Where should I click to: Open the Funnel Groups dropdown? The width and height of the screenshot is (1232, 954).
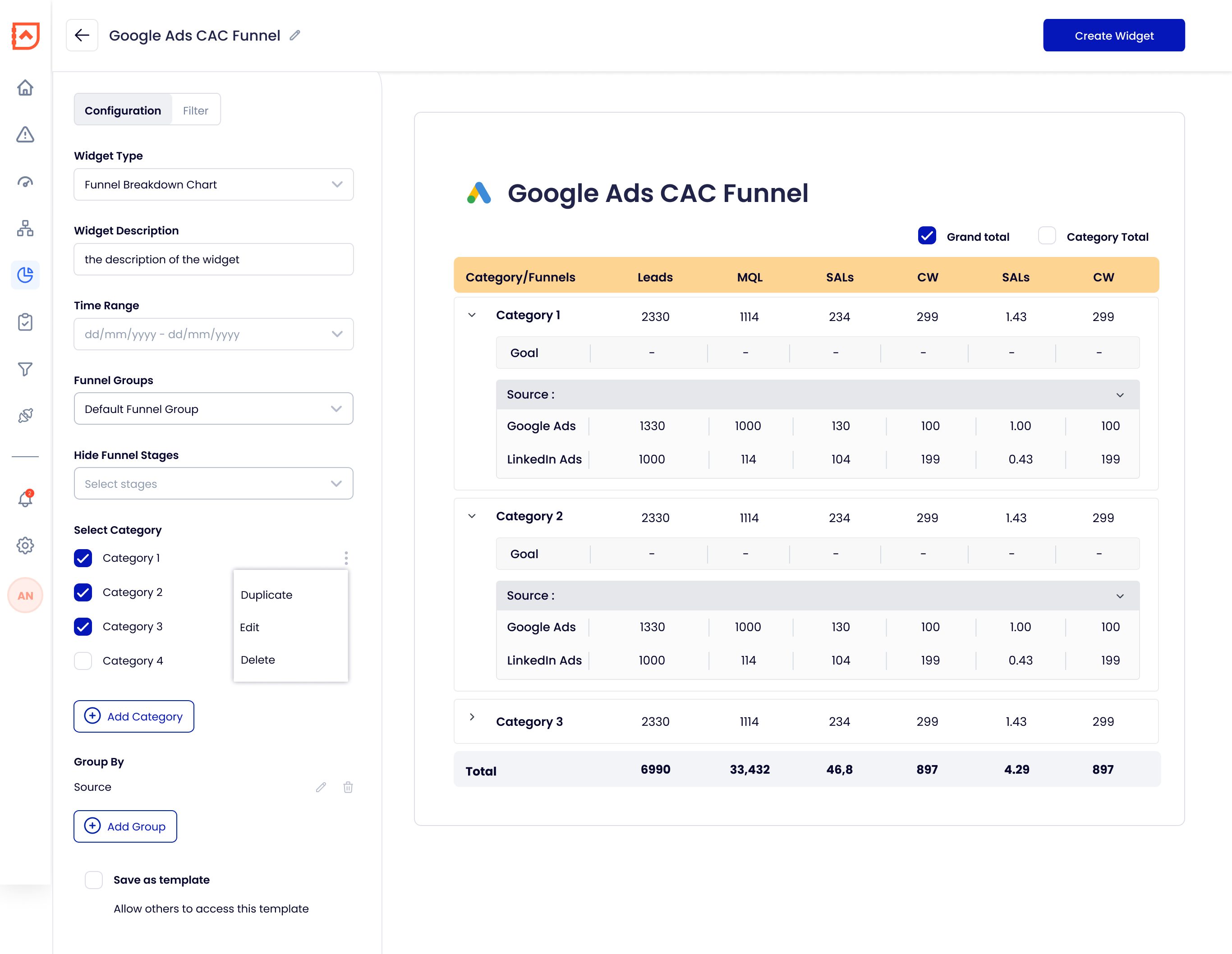[214, 409]
